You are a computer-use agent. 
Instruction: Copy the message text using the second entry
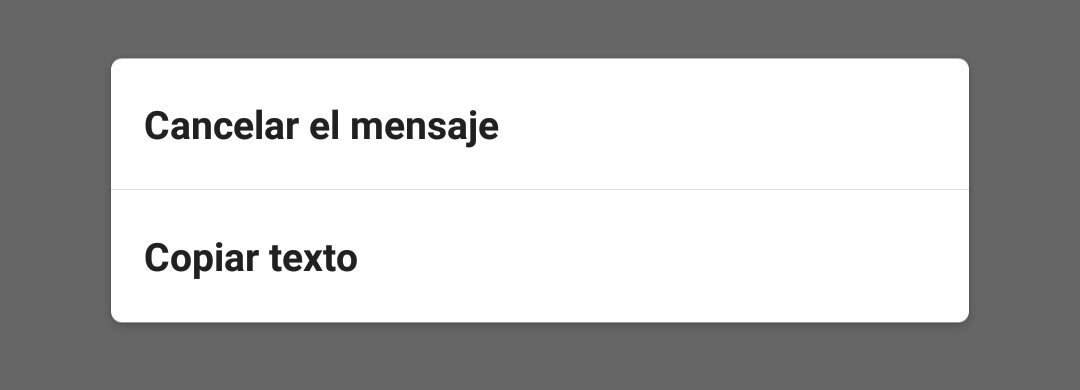pos(539,256)
